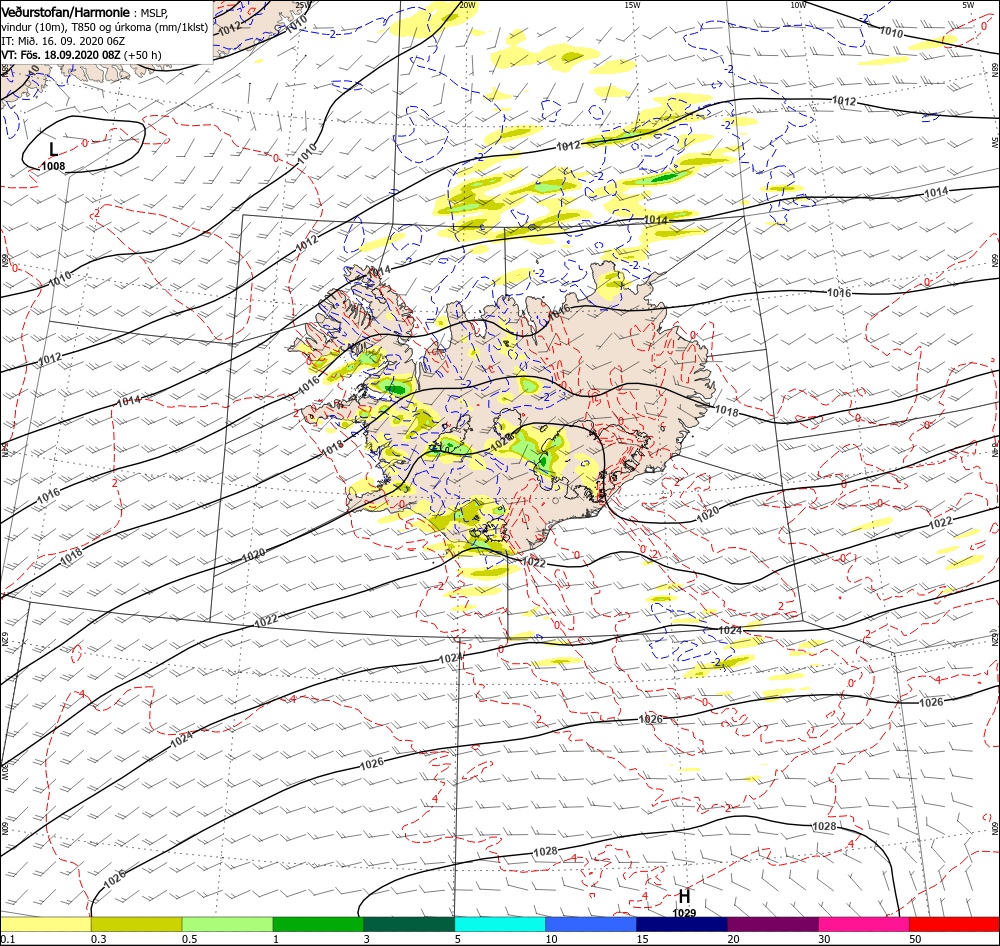Click the yellow 0.1–0.3 mm legend swatch
This screenshot has width=1000, height=946.
coord(45,924)
